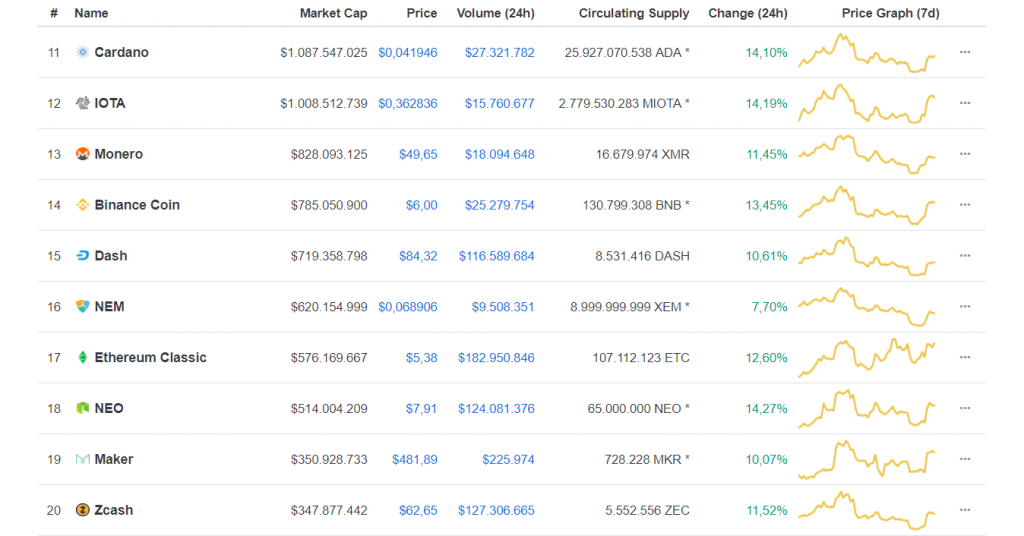Open the Maker coin name link
Image resolution: width=1024 pixels, height=536 pixels.
(114, 460)
